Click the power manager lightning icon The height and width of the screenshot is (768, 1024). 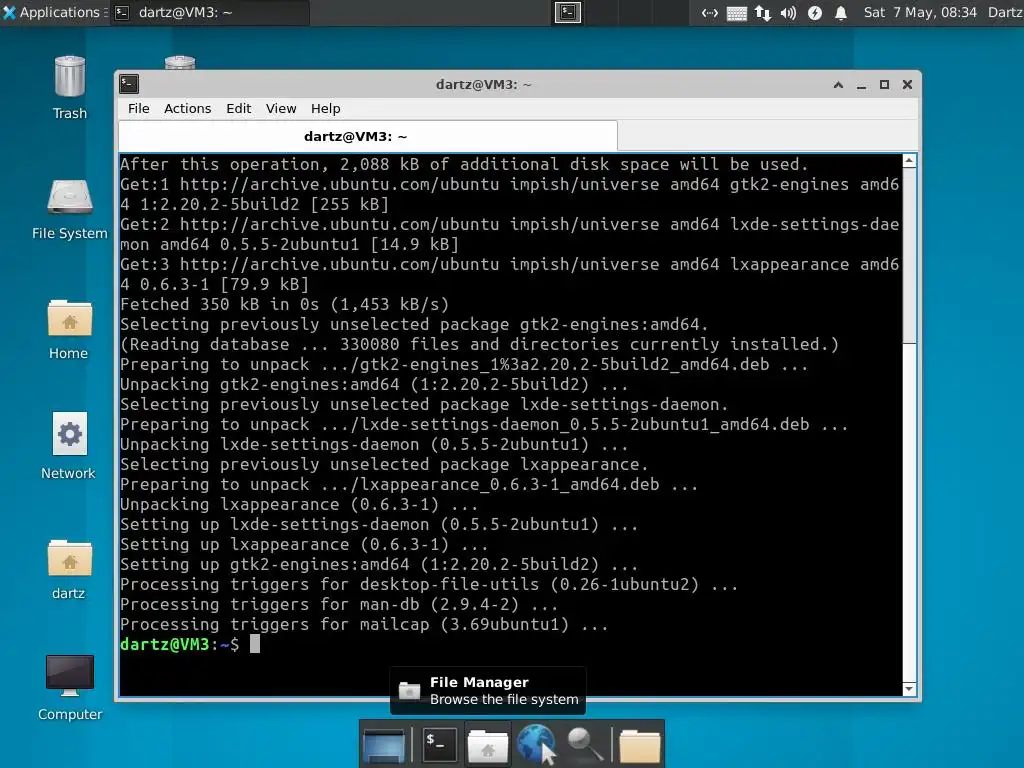815,12
